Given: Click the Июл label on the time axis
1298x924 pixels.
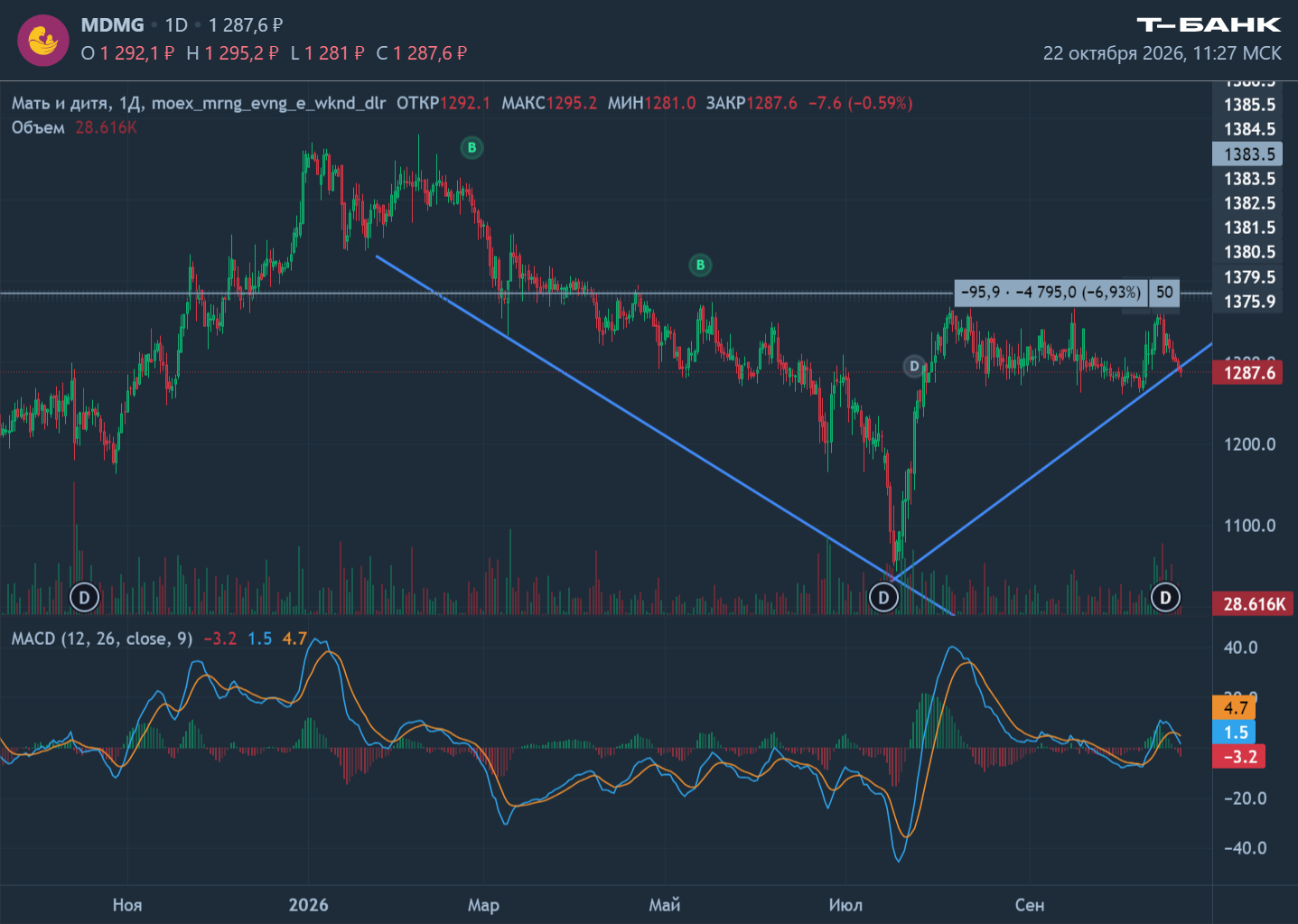Looking at the screenshot, I should [x=845, y=905].
